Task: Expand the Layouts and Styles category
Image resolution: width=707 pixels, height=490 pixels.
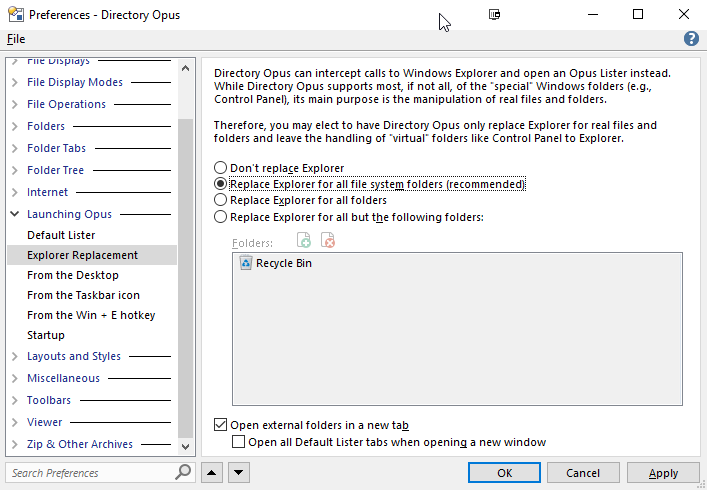Action: tap(15, 357)
